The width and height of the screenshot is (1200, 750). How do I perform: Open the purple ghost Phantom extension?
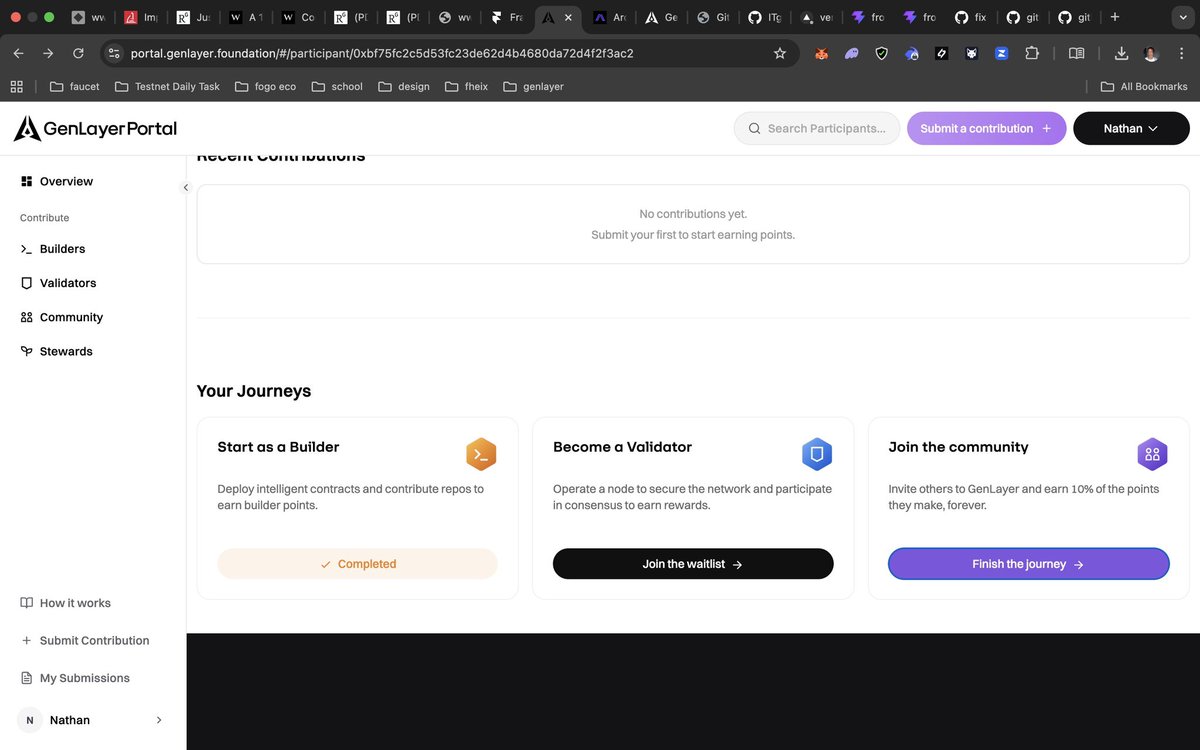(x=851, y=53)
